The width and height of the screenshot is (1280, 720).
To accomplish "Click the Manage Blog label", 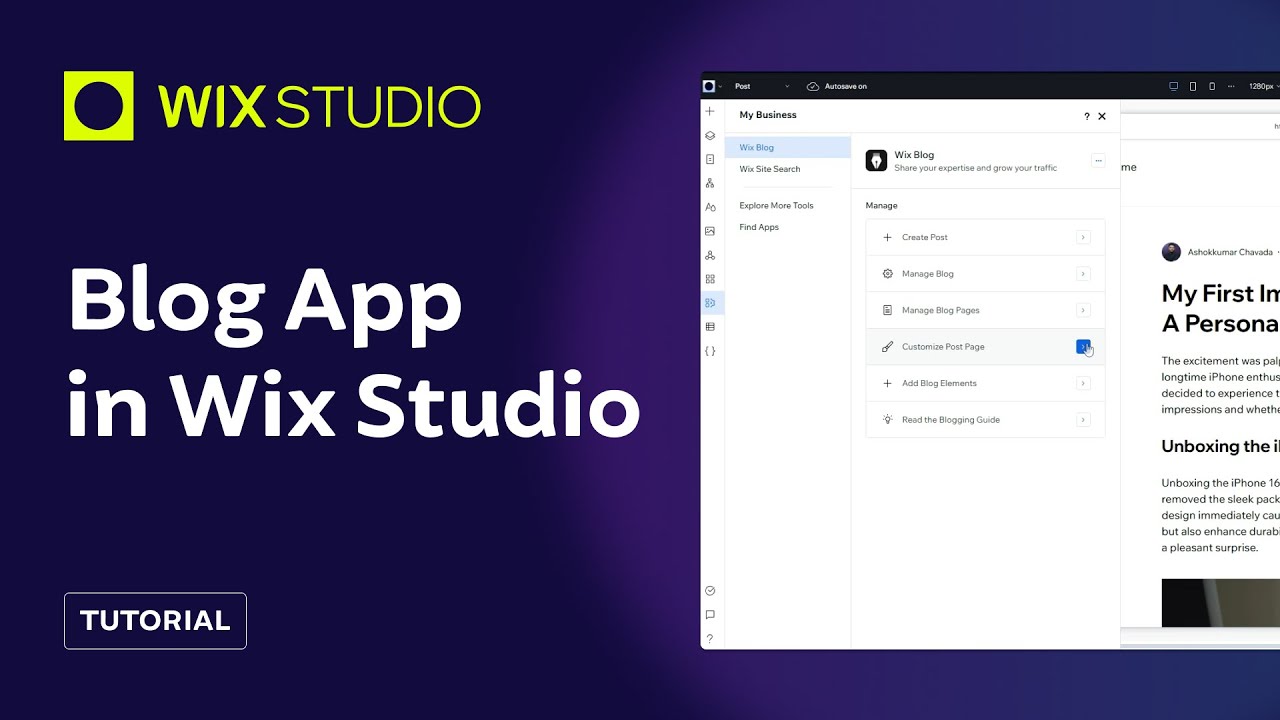I will [x=928, y=274].
